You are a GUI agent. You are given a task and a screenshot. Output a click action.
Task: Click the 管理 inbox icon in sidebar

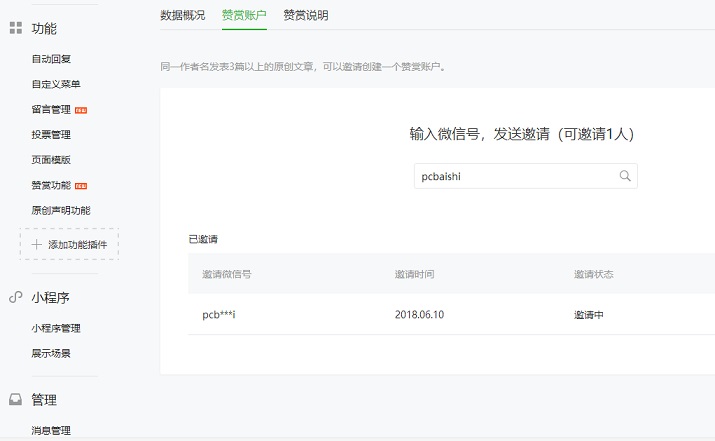pos(15,399)
